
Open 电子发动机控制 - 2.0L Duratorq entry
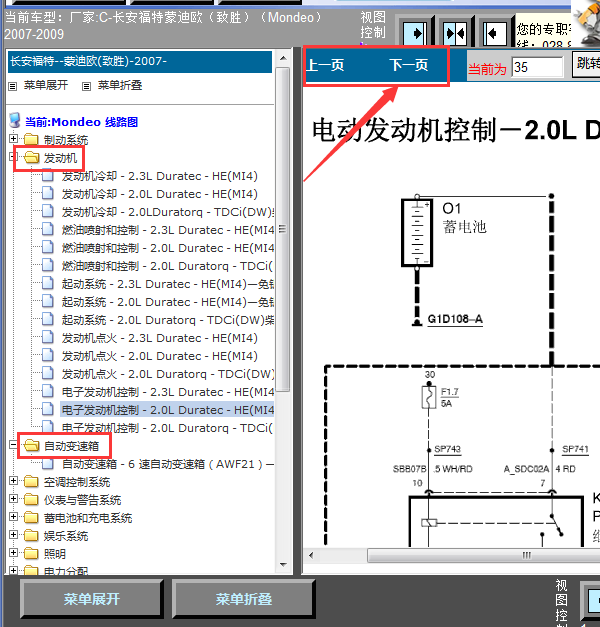point(168,428)
